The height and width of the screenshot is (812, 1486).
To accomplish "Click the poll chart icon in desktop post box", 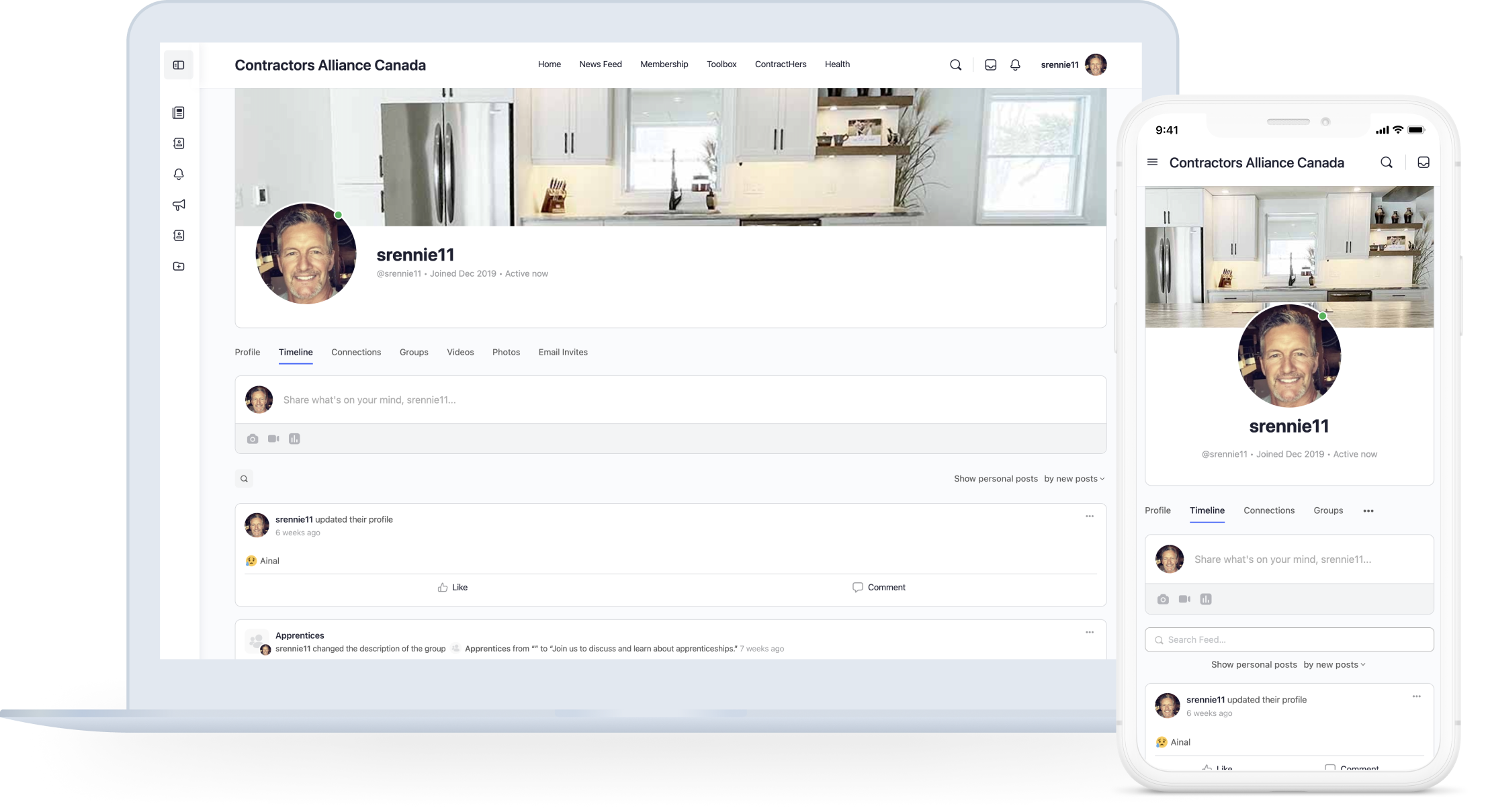I will click(x=294, y=439).
